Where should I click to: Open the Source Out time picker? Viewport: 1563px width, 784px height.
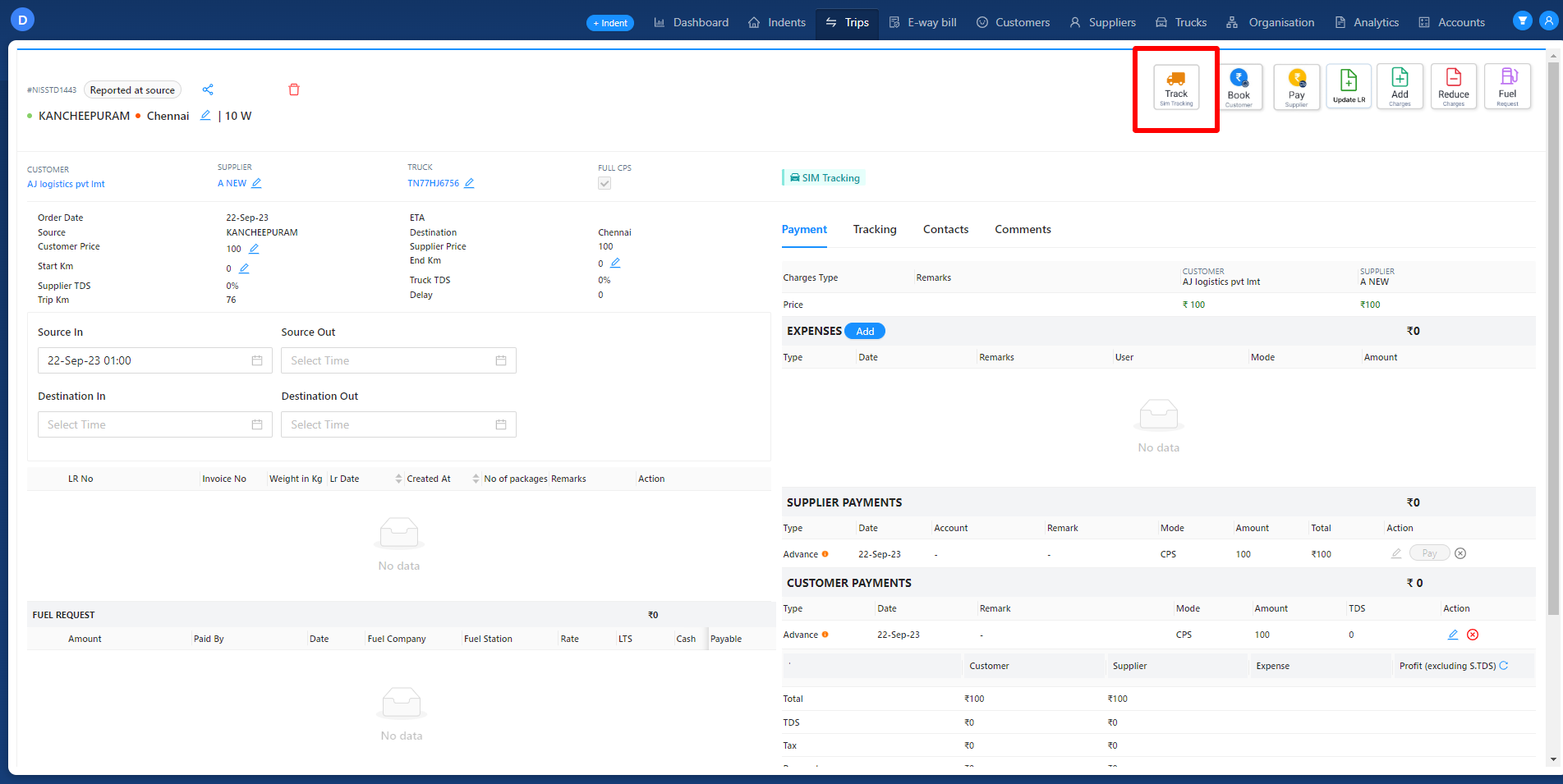click(398, 360)
